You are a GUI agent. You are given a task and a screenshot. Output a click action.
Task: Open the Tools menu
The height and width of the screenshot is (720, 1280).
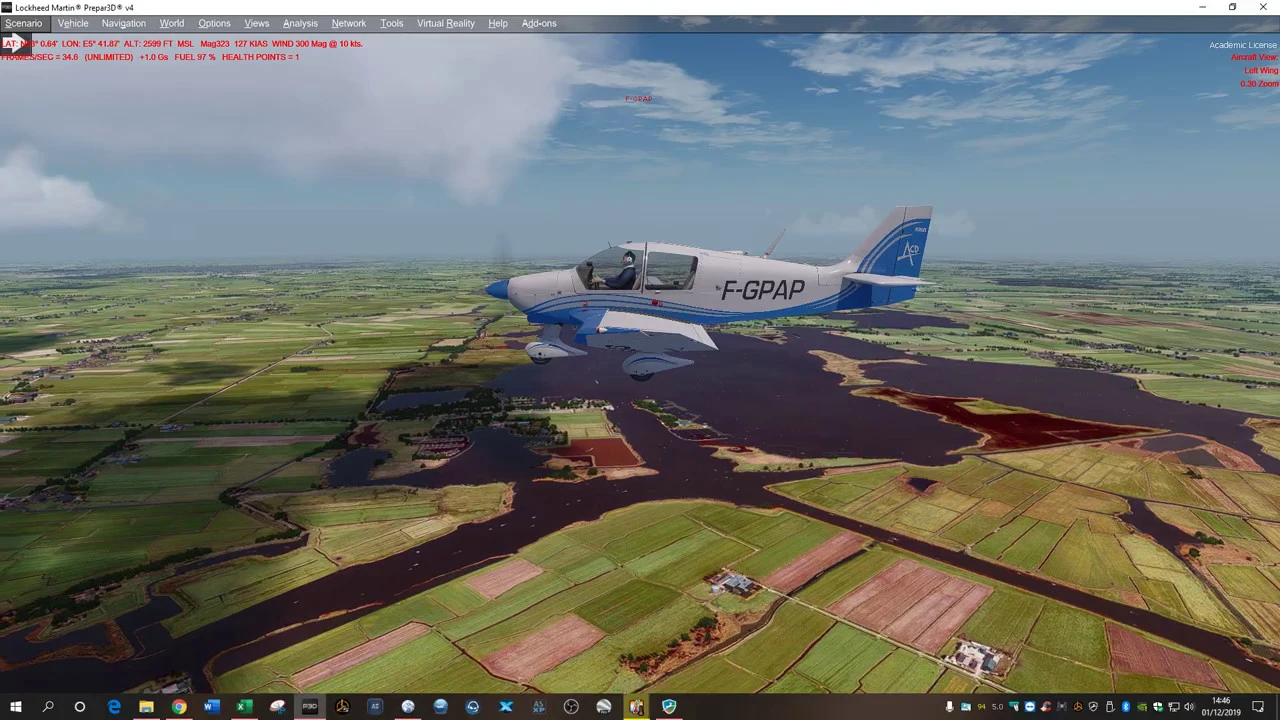(391, 23)
